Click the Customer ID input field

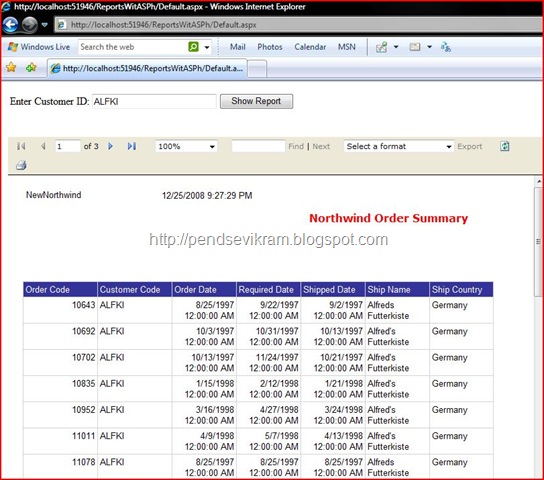(x=154, y=101)
